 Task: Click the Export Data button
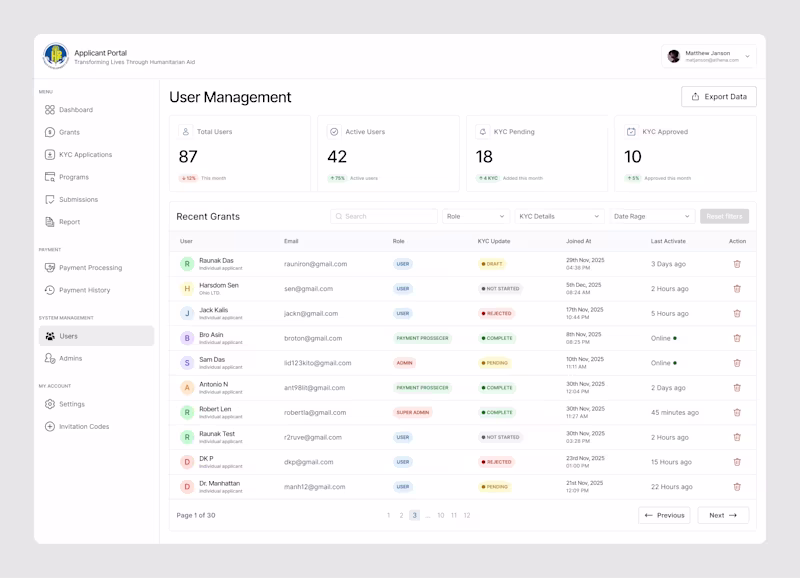point(718,96)
